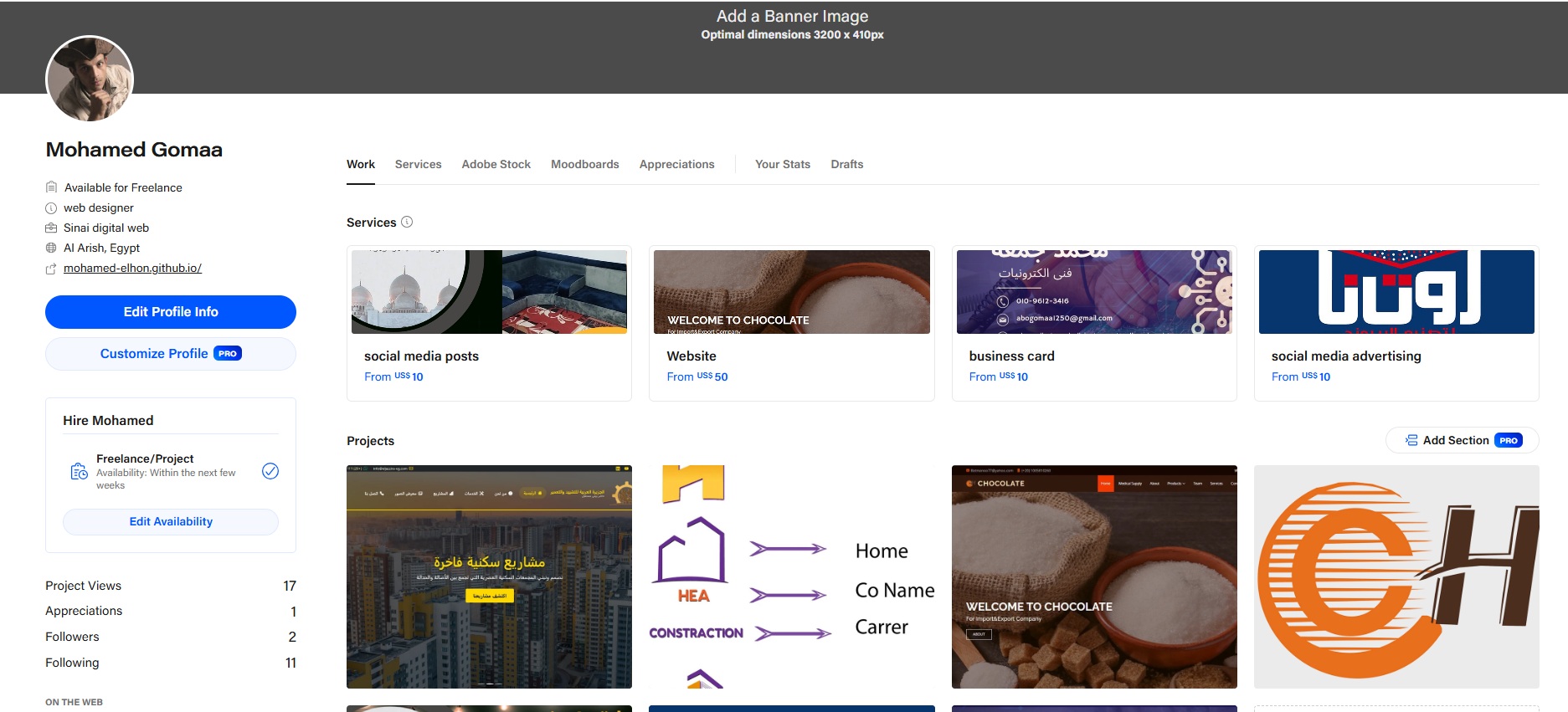Viewport: 1568px width, 712px height.
Task: Click the external link icon beside website
Action: [x=51, y=269]
